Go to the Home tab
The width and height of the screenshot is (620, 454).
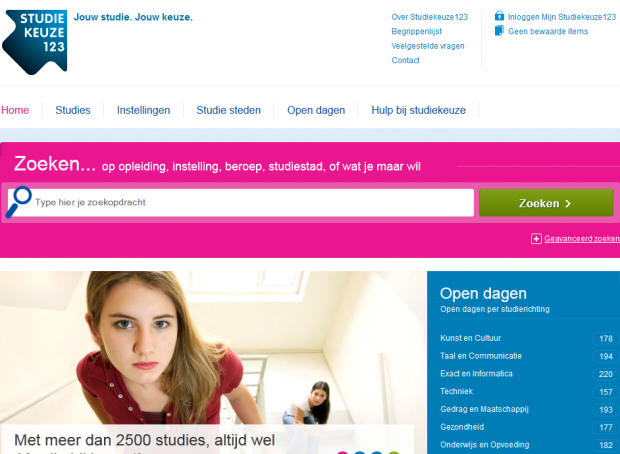point(15,110)
